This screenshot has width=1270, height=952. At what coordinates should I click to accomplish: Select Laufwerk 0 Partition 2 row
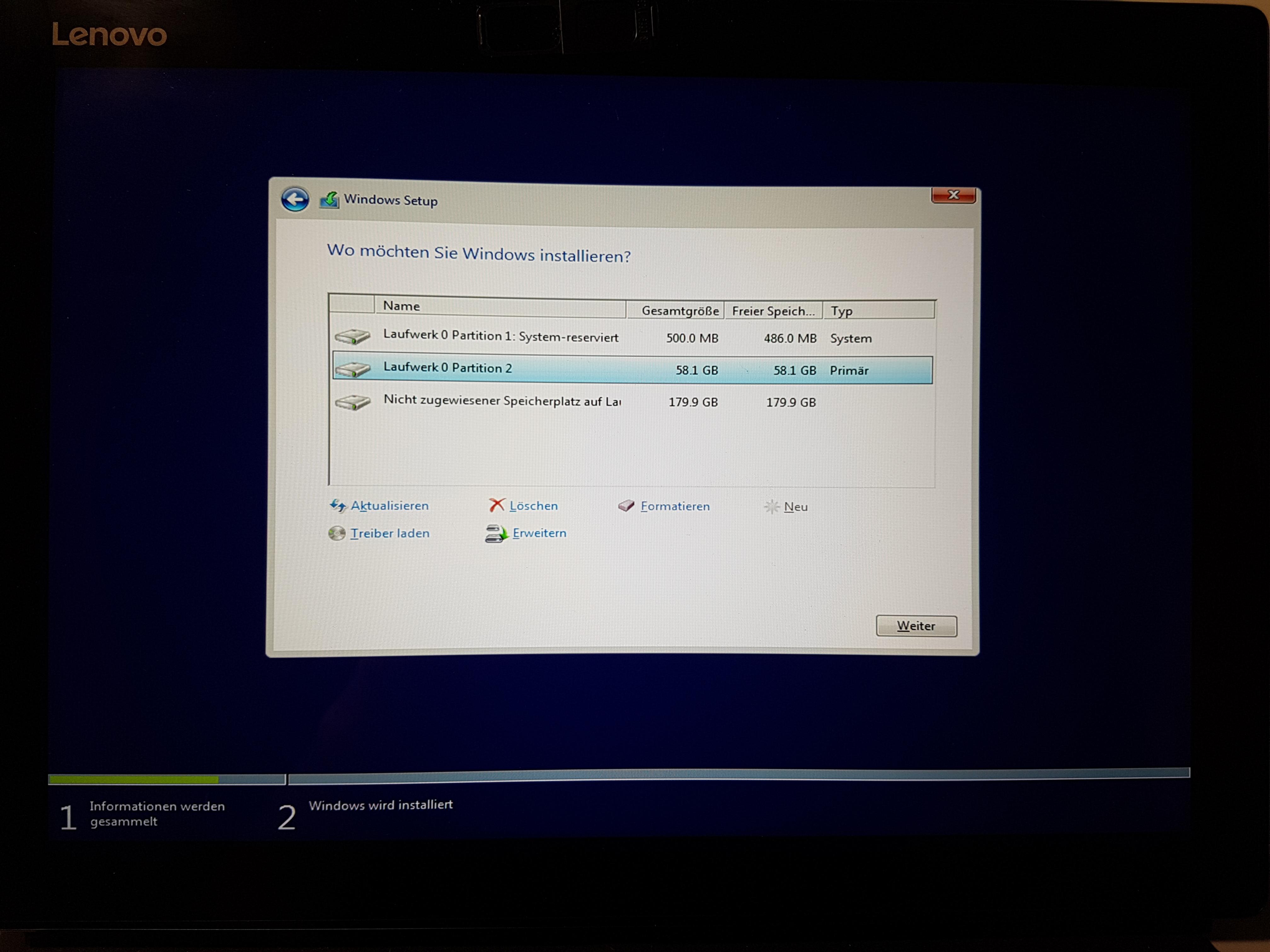(x=448, y=368)
